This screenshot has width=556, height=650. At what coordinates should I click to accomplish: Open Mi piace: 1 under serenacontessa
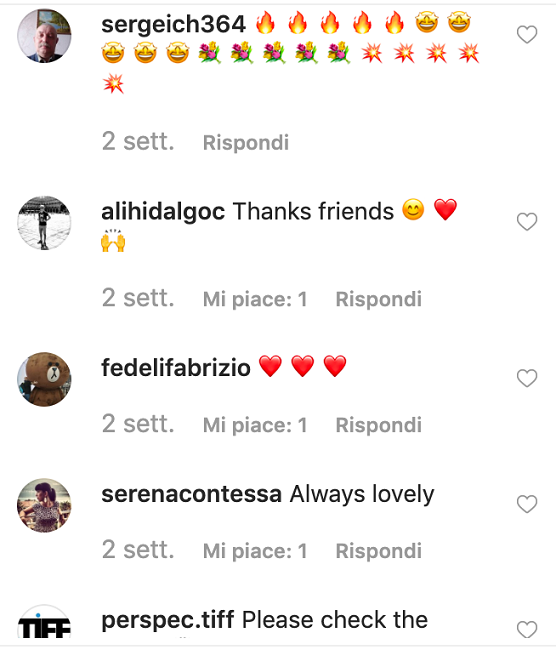(255, 551)
